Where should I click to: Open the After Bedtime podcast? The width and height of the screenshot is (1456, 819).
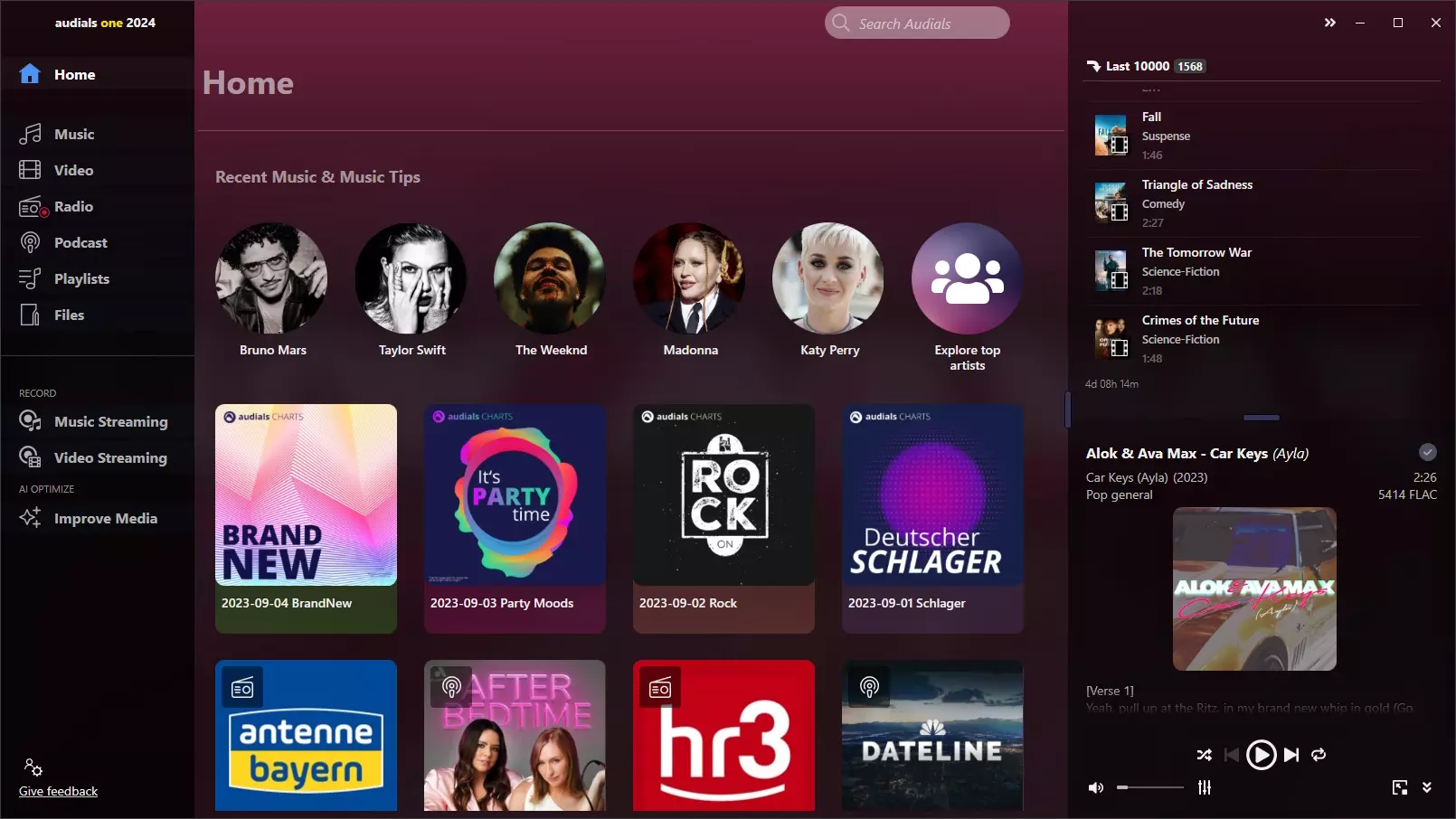515,735
